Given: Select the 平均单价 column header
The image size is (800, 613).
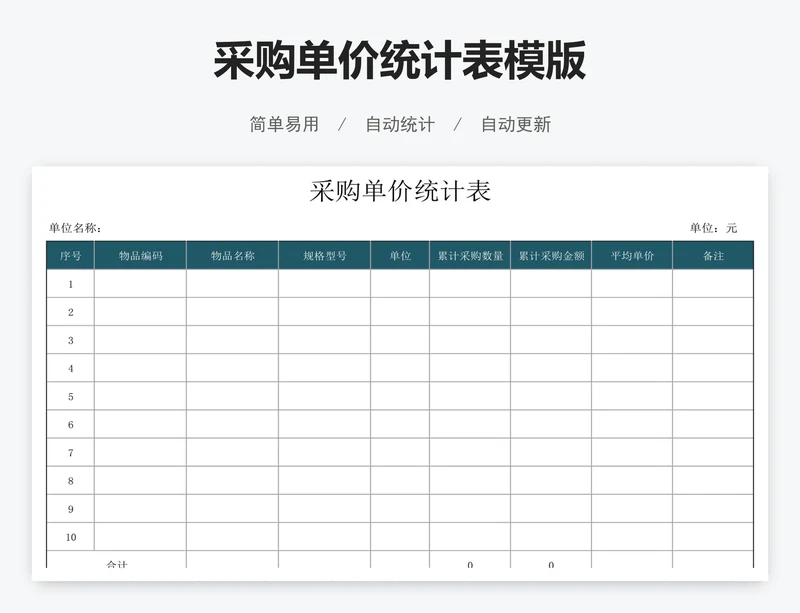Looking at the screenshot, I should click(x=632, y=255).
